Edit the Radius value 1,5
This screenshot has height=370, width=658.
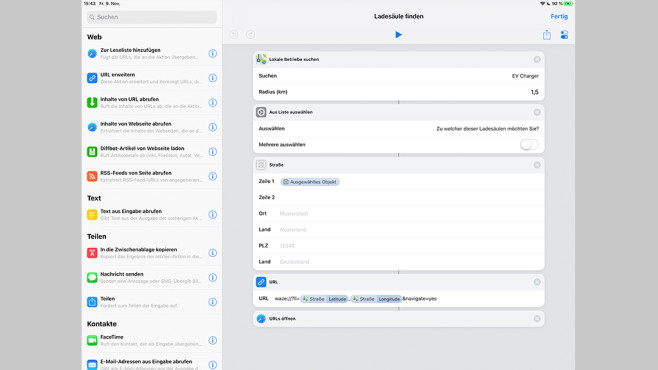point(534,92)
